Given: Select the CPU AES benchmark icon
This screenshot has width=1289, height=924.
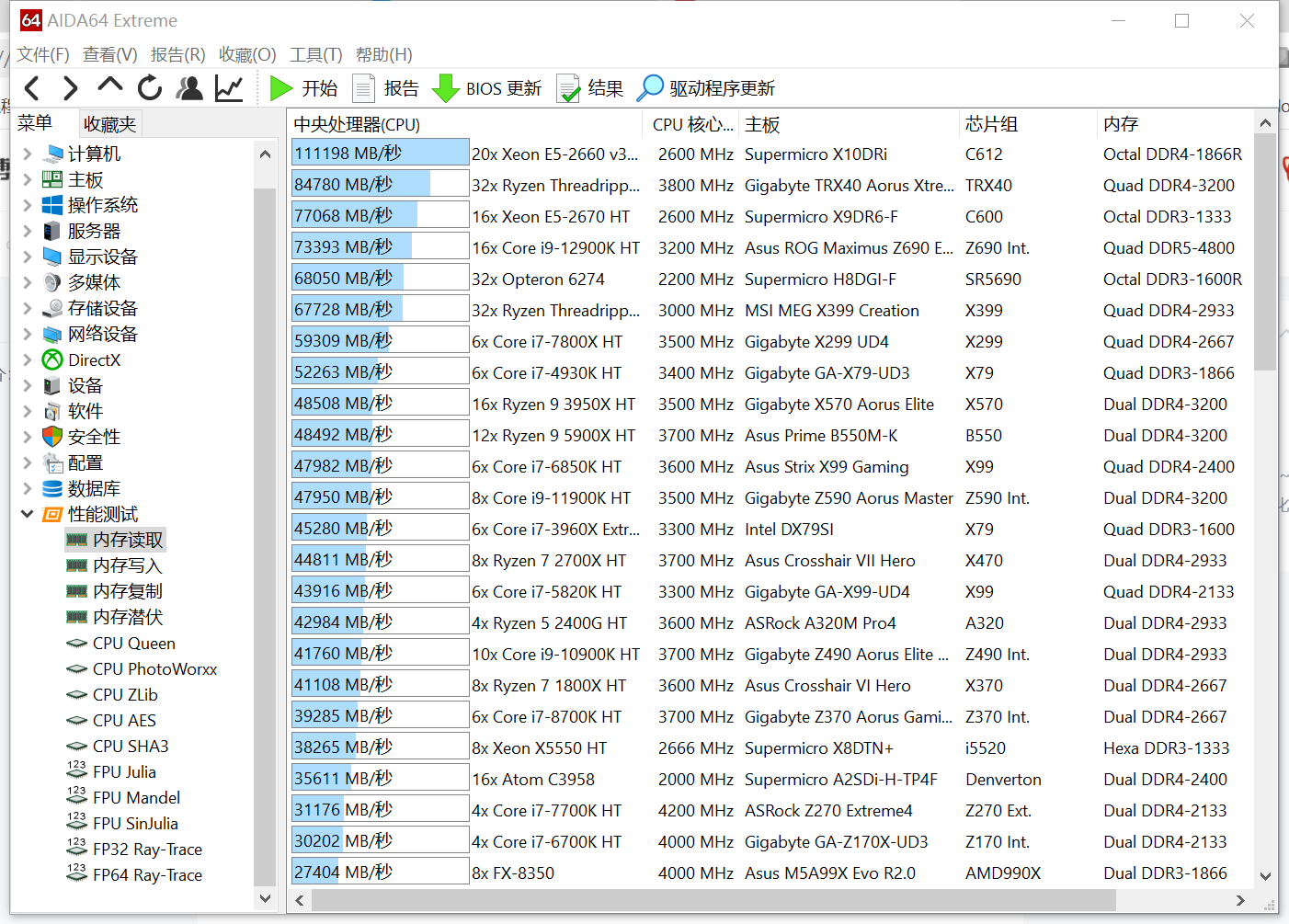Looking at the screenshot, I should pos(77,720).
